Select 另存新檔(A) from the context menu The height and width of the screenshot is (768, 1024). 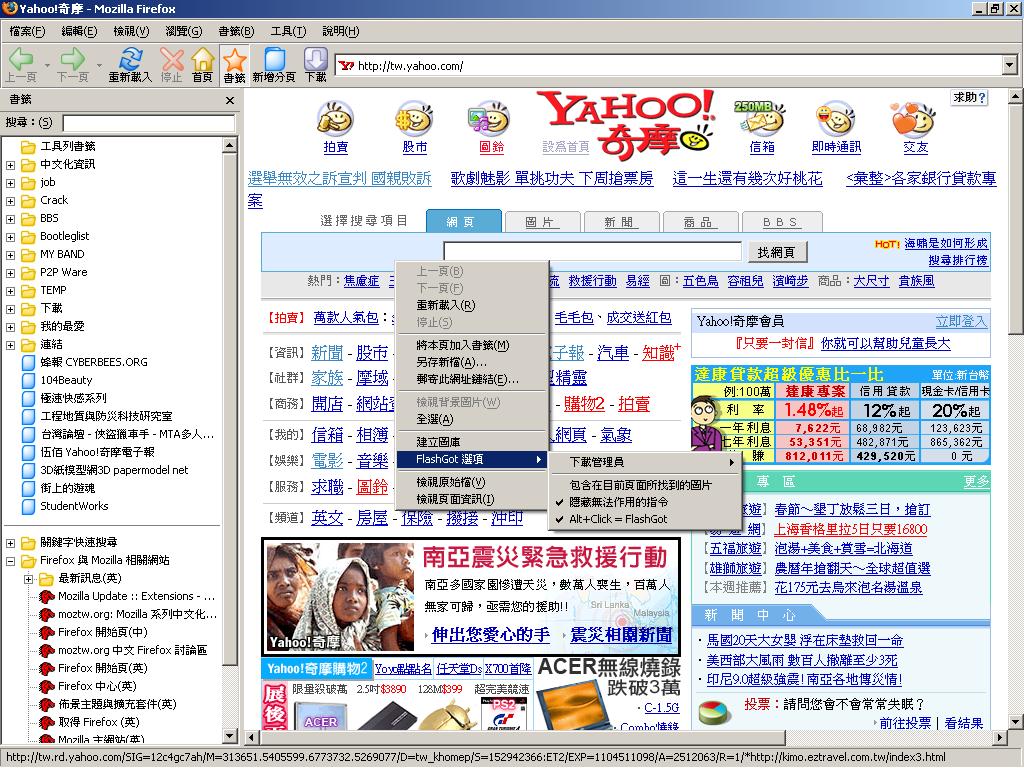click(451, 362)
